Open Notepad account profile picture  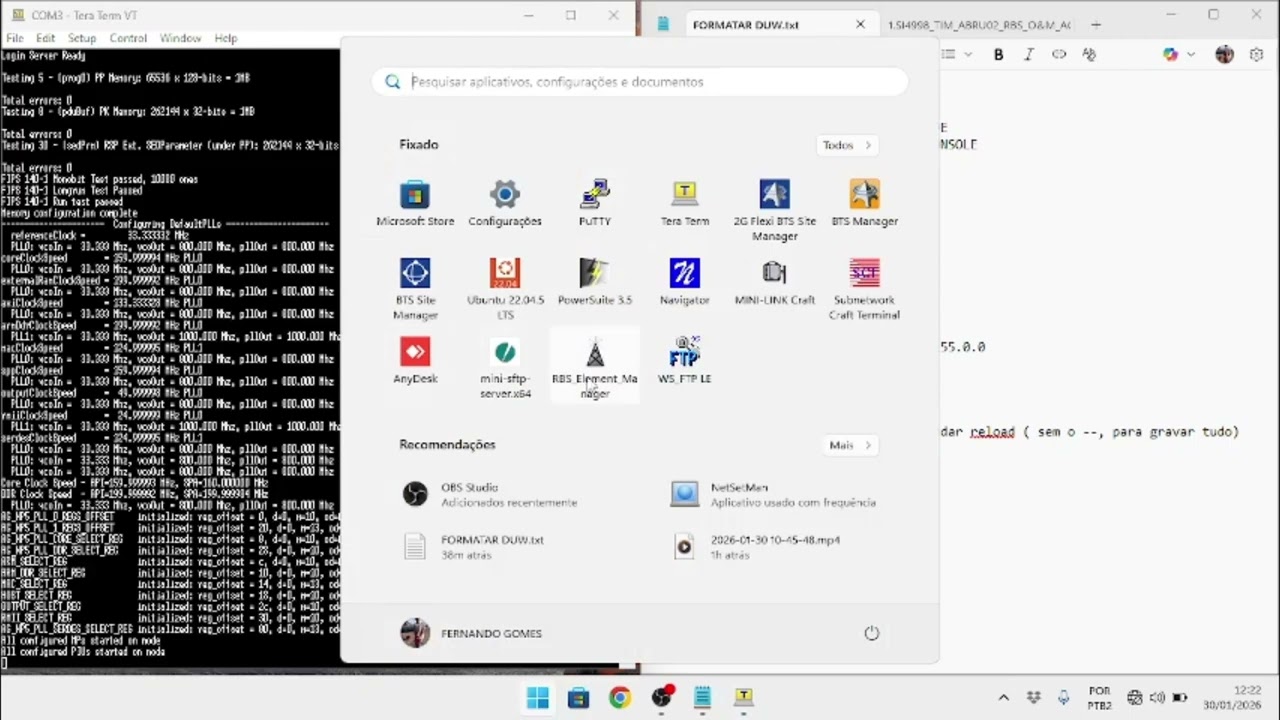[x=1224, y=55]
